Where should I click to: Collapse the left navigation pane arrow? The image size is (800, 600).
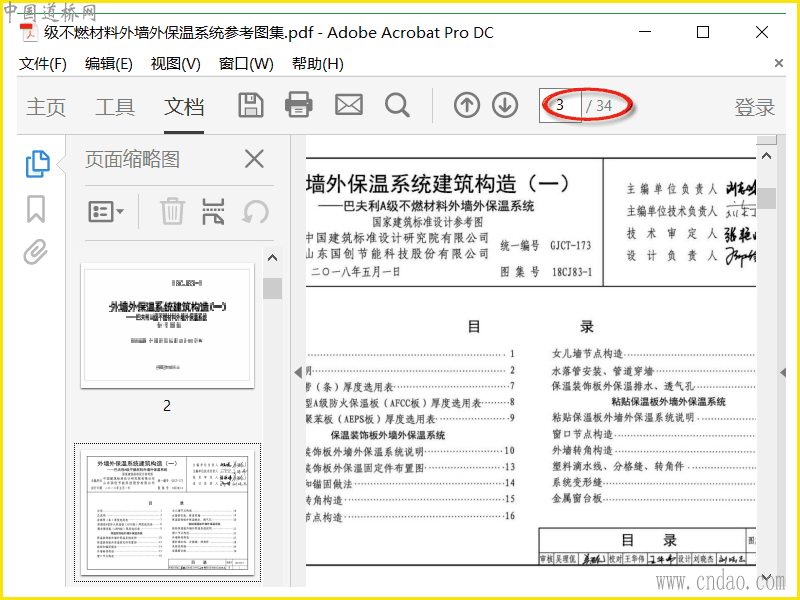pos(298,372)
